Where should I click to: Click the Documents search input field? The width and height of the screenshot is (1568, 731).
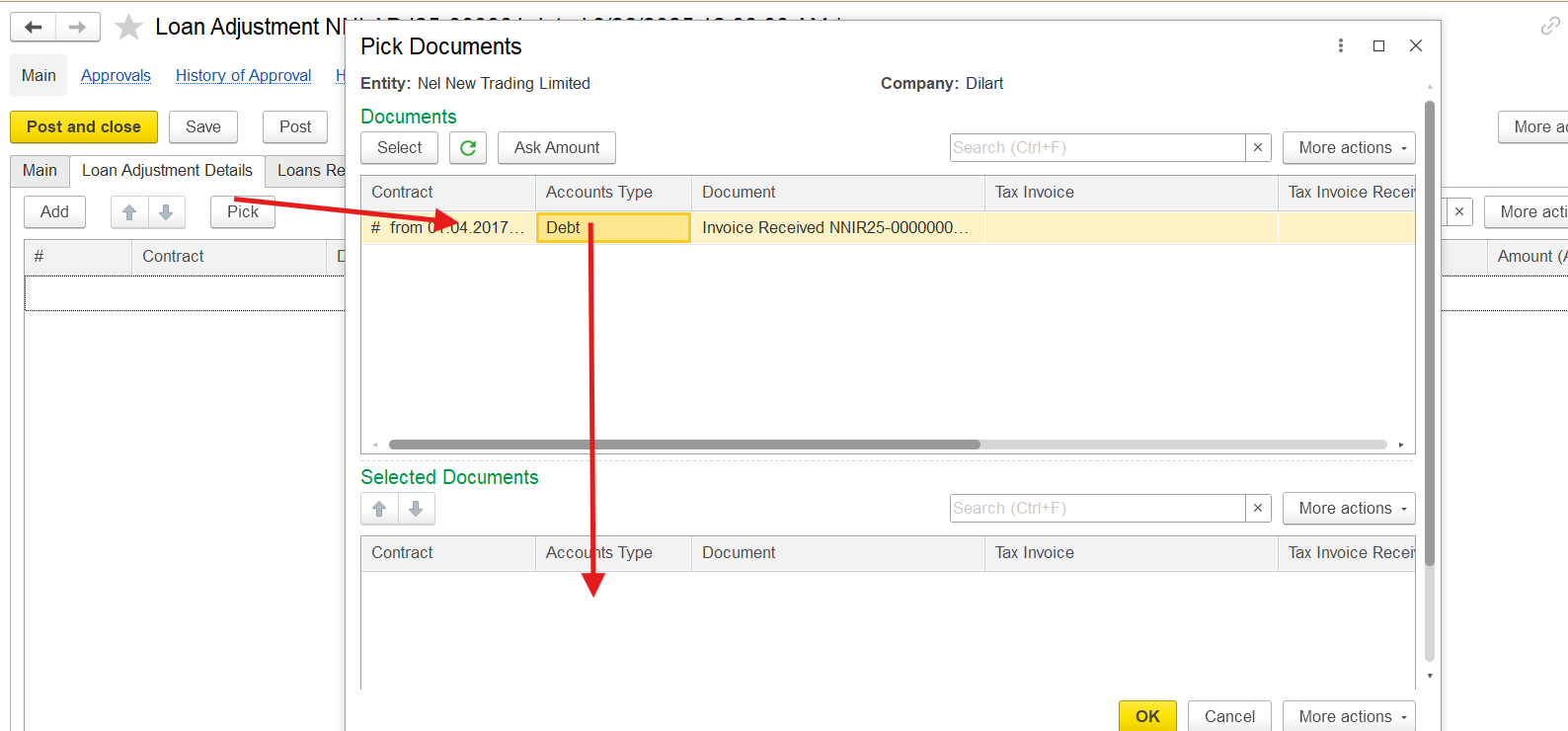1096,148
